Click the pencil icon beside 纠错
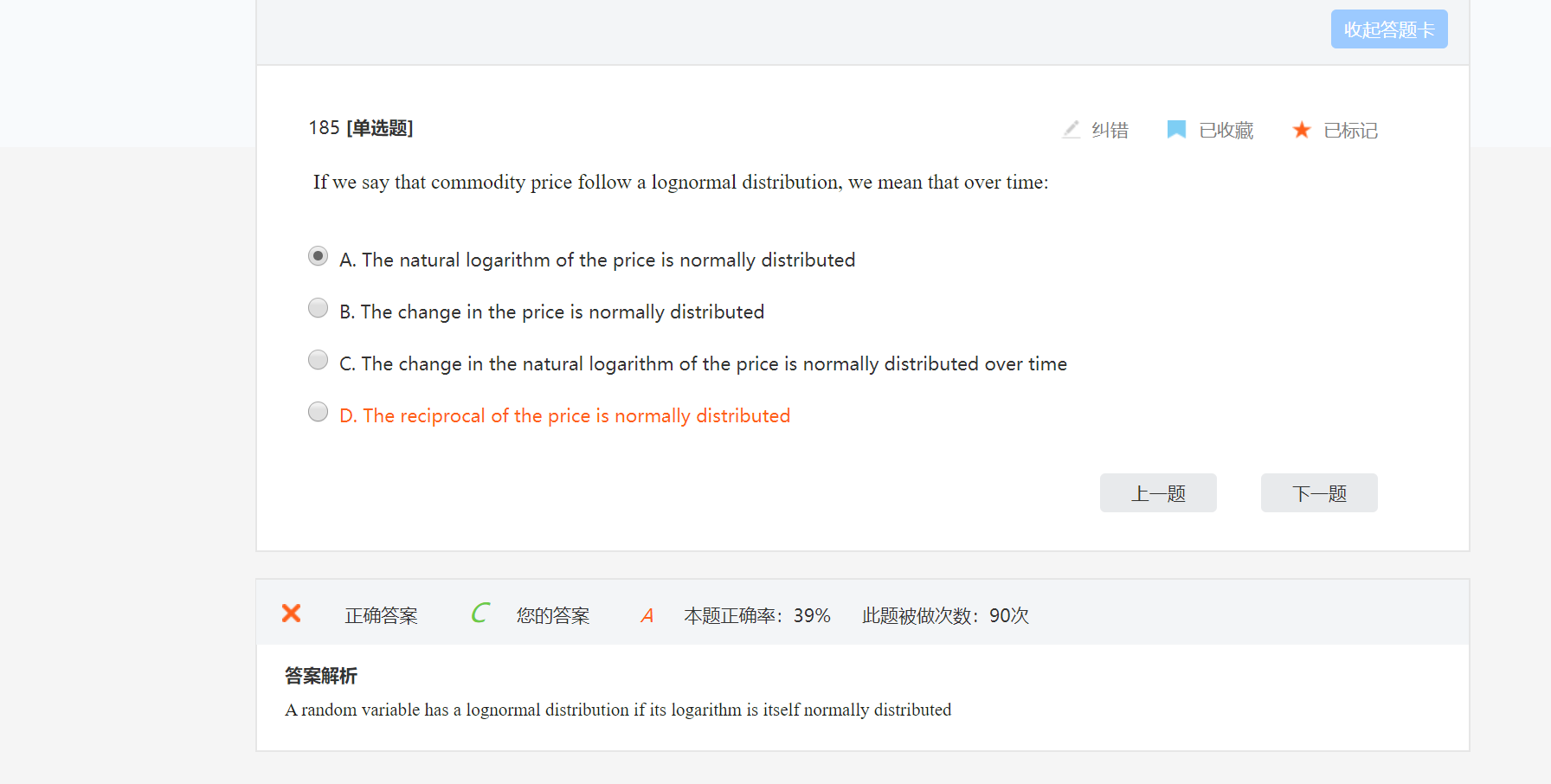Viewport: 1551px width, 784px height. 1072,130
